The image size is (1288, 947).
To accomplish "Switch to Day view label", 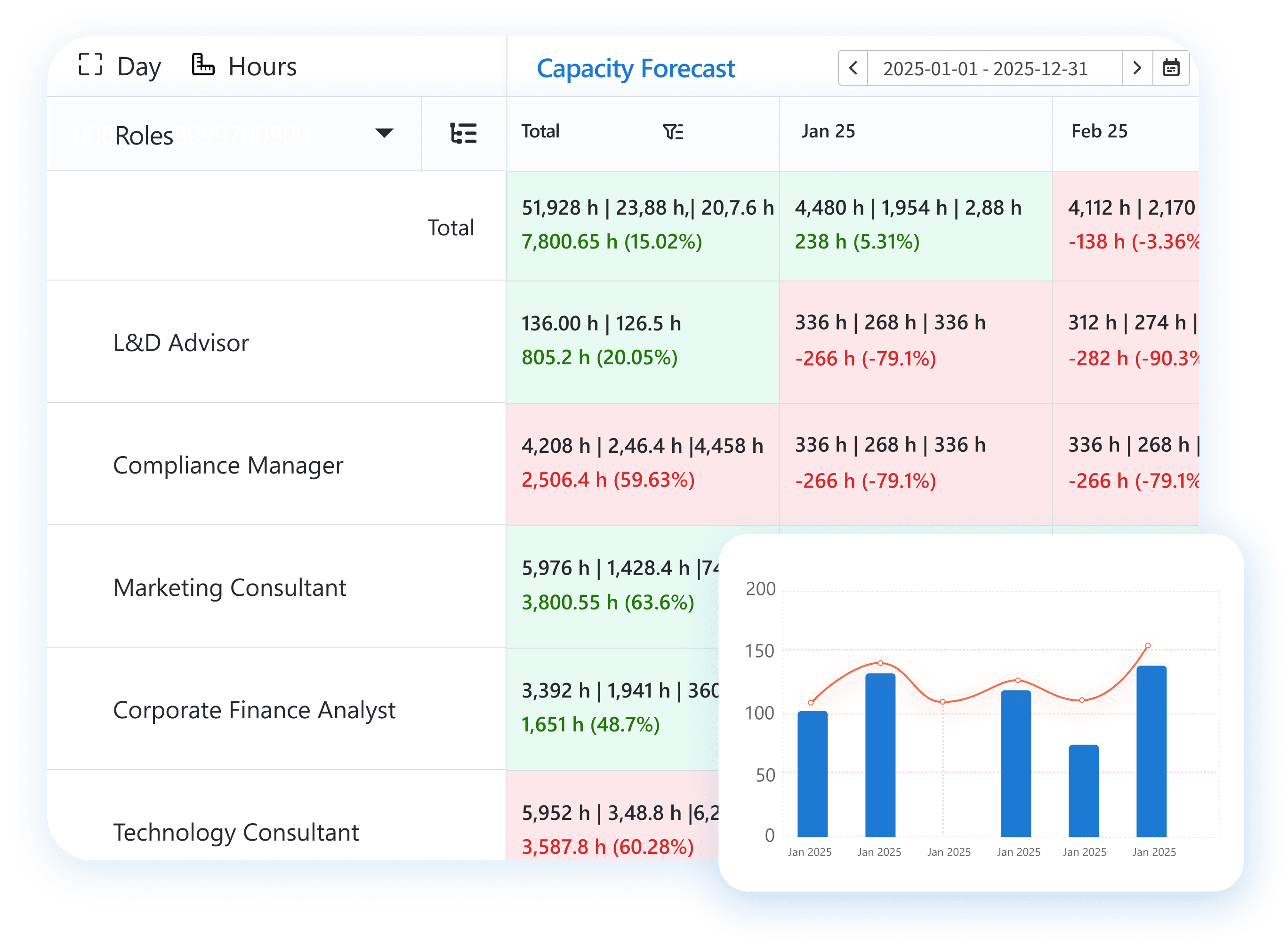I will (139, 66).
